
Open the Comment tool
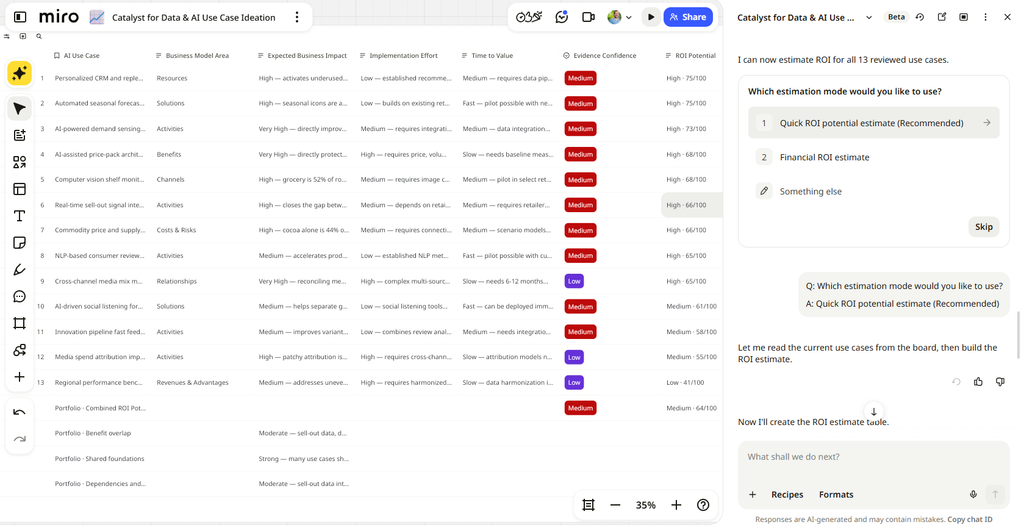pos(20,296)
